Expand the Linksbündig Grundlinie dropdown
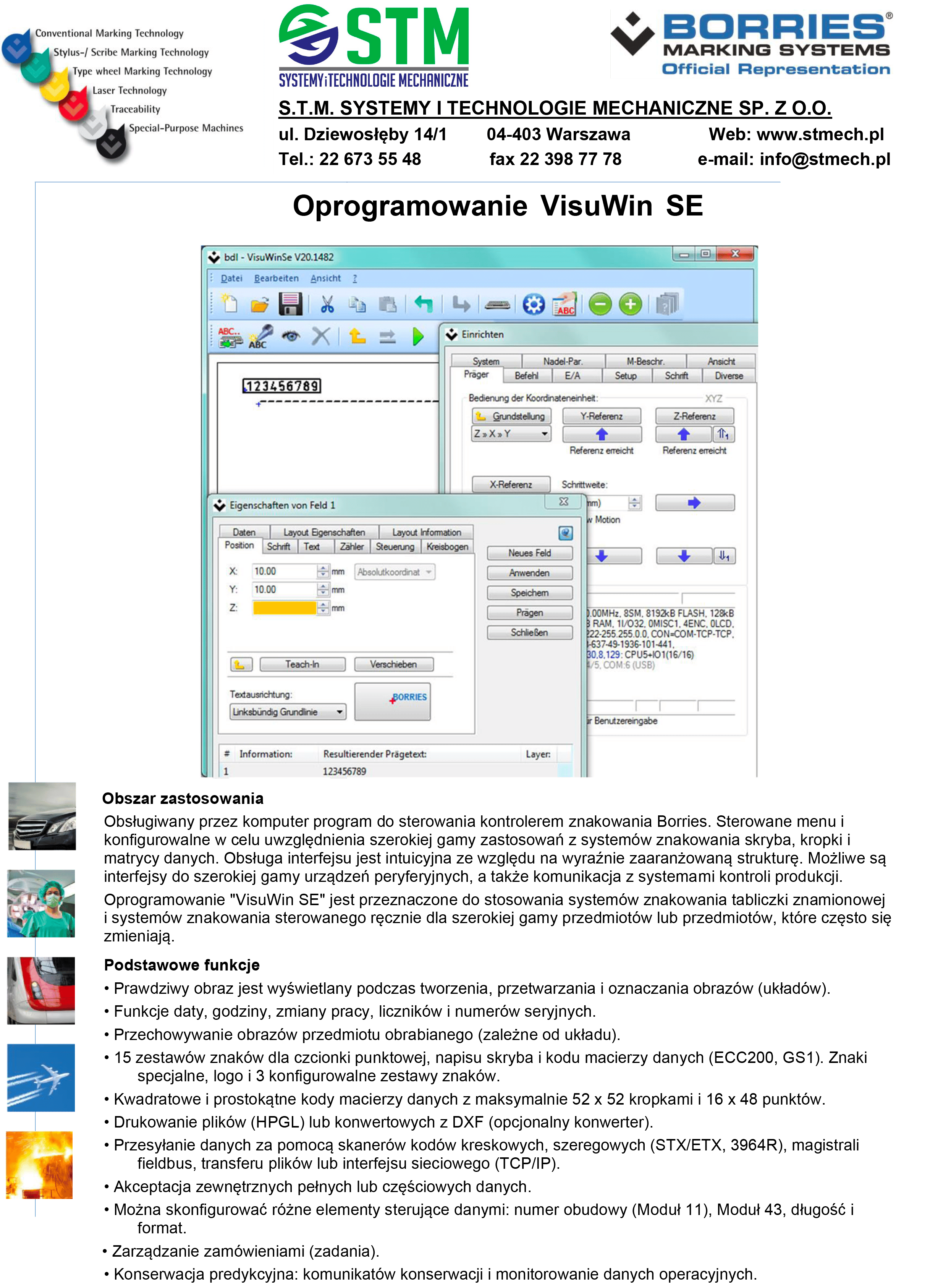The height and width of the screenshot is (1288, 930). (x=287, y=711)
